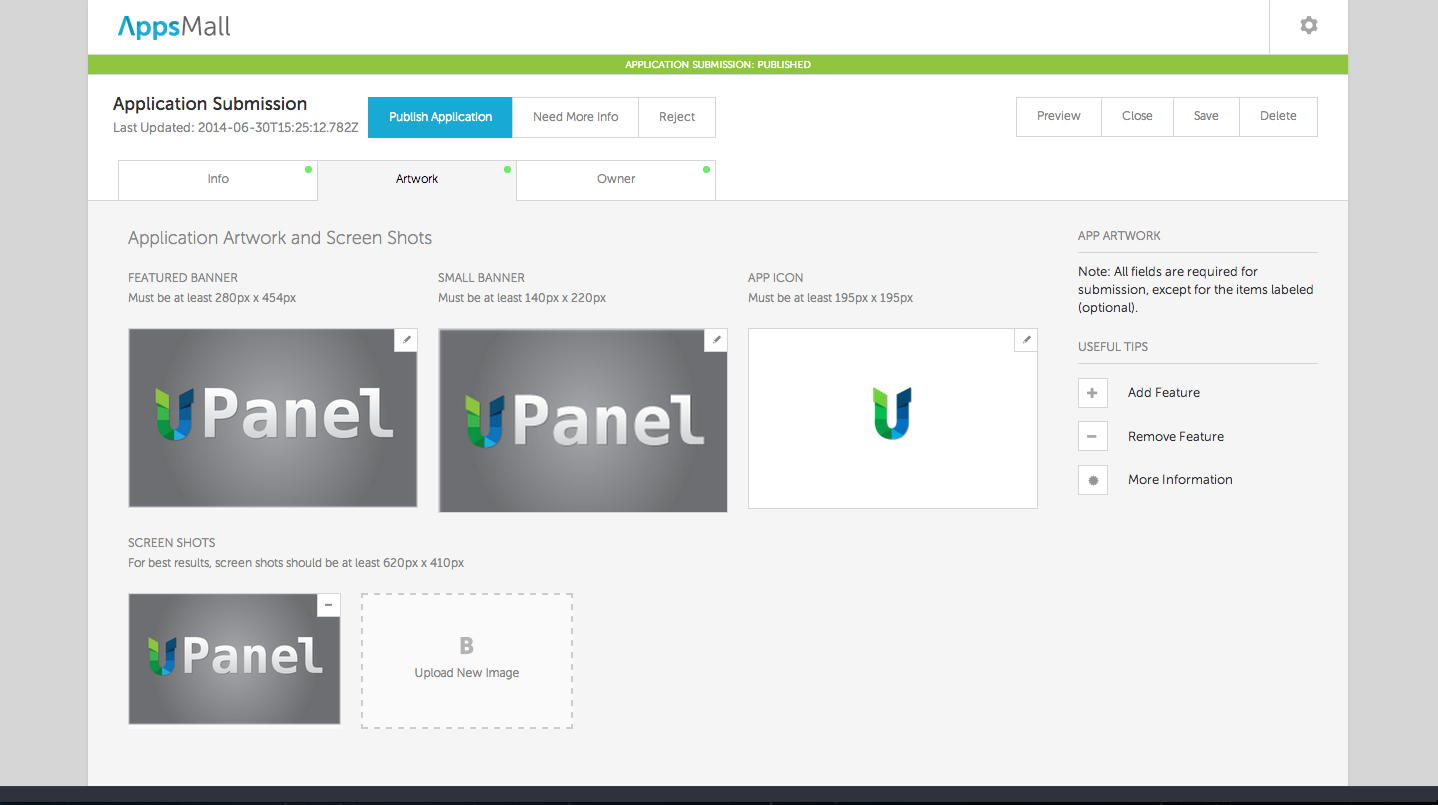Close the application submission
This screenshot has height=805, width=1438.
[1137, 116]
